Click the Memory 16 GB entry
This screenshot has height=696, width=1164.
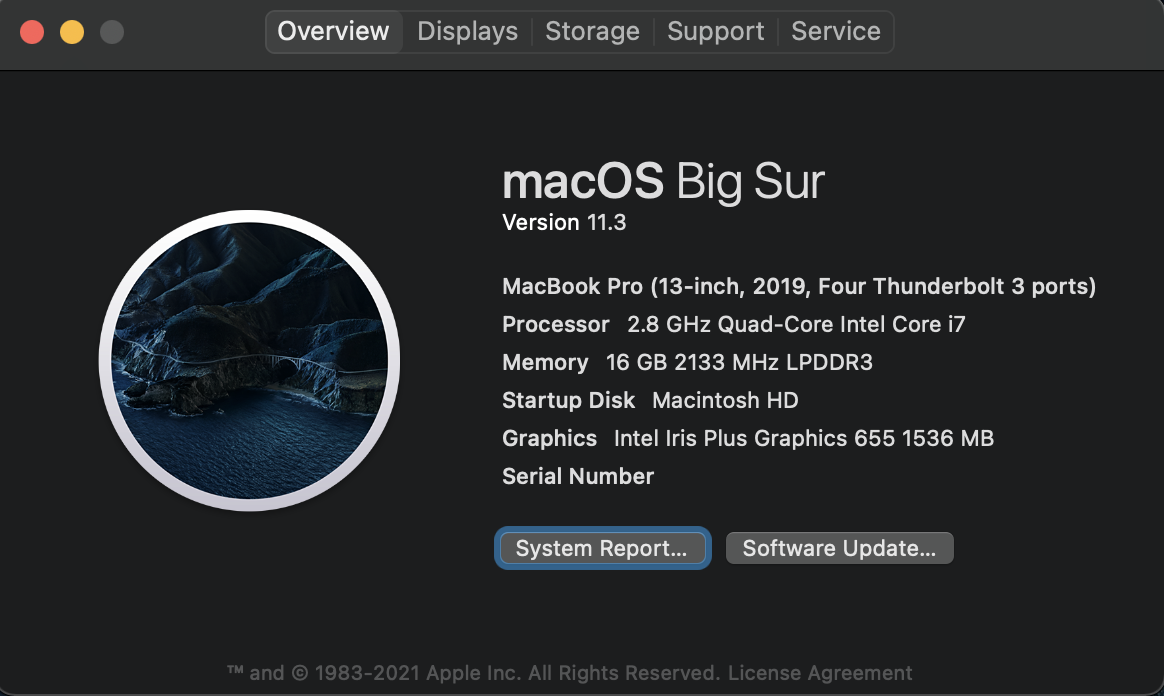[x=687, y=362]
